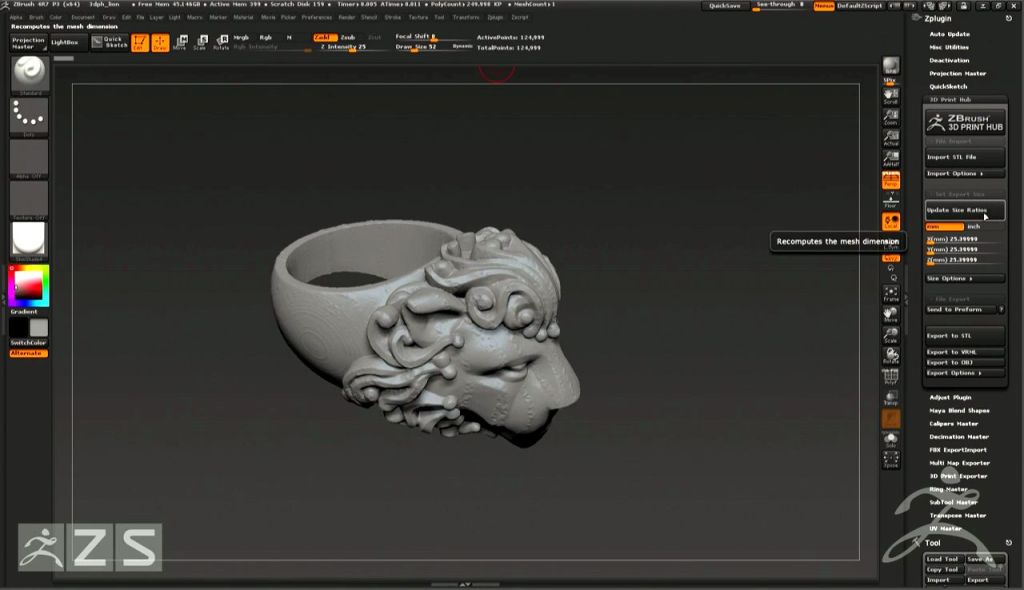Pick a color in the color picker
Viewport: 1024px width, 590px height.
click(28, 286)
